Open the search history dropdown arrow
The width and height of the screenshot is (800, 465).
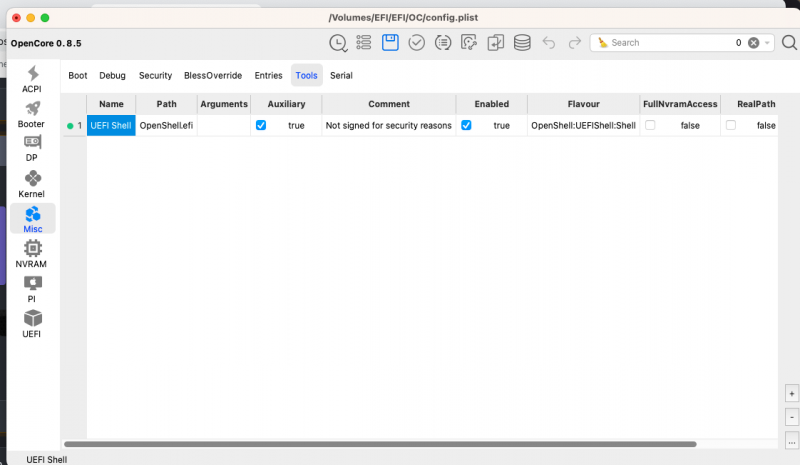767,43
